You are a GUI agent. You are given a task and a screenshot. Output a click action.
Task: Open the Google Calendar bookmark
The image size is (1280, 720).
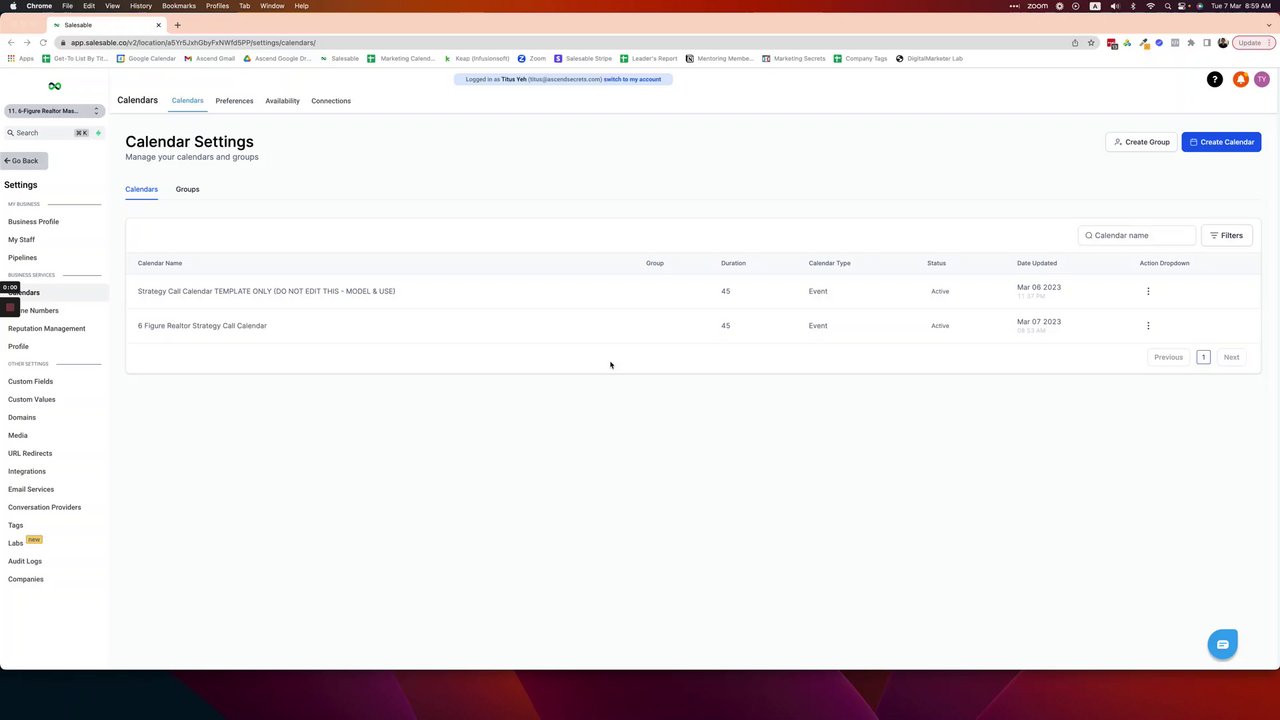(146, 59)
